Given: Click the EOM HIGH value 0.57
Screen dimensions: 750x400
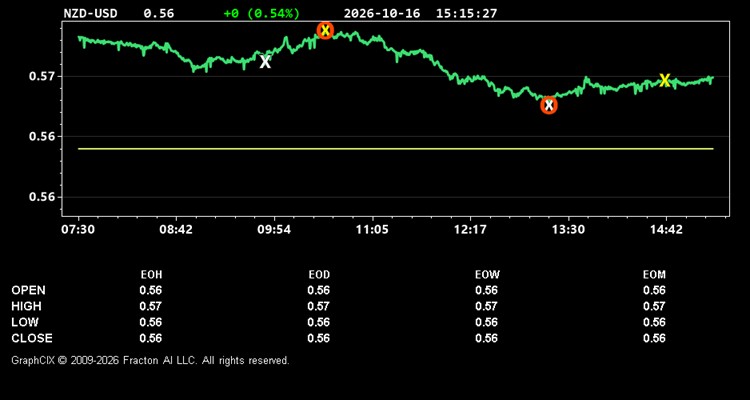Looking at the screenshot, I should [654, 306].
